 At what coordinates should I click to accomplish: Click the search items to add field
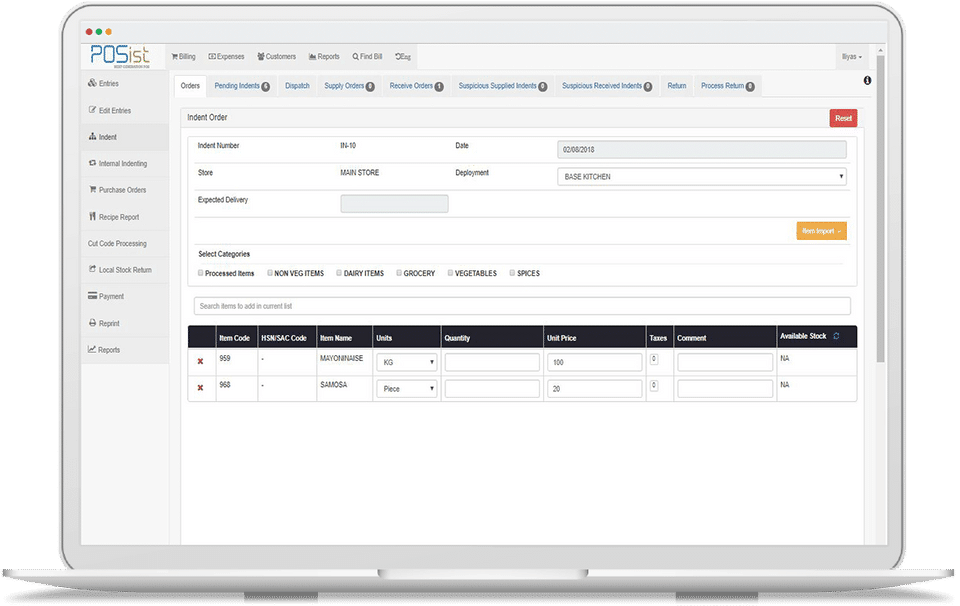(522, 306)
